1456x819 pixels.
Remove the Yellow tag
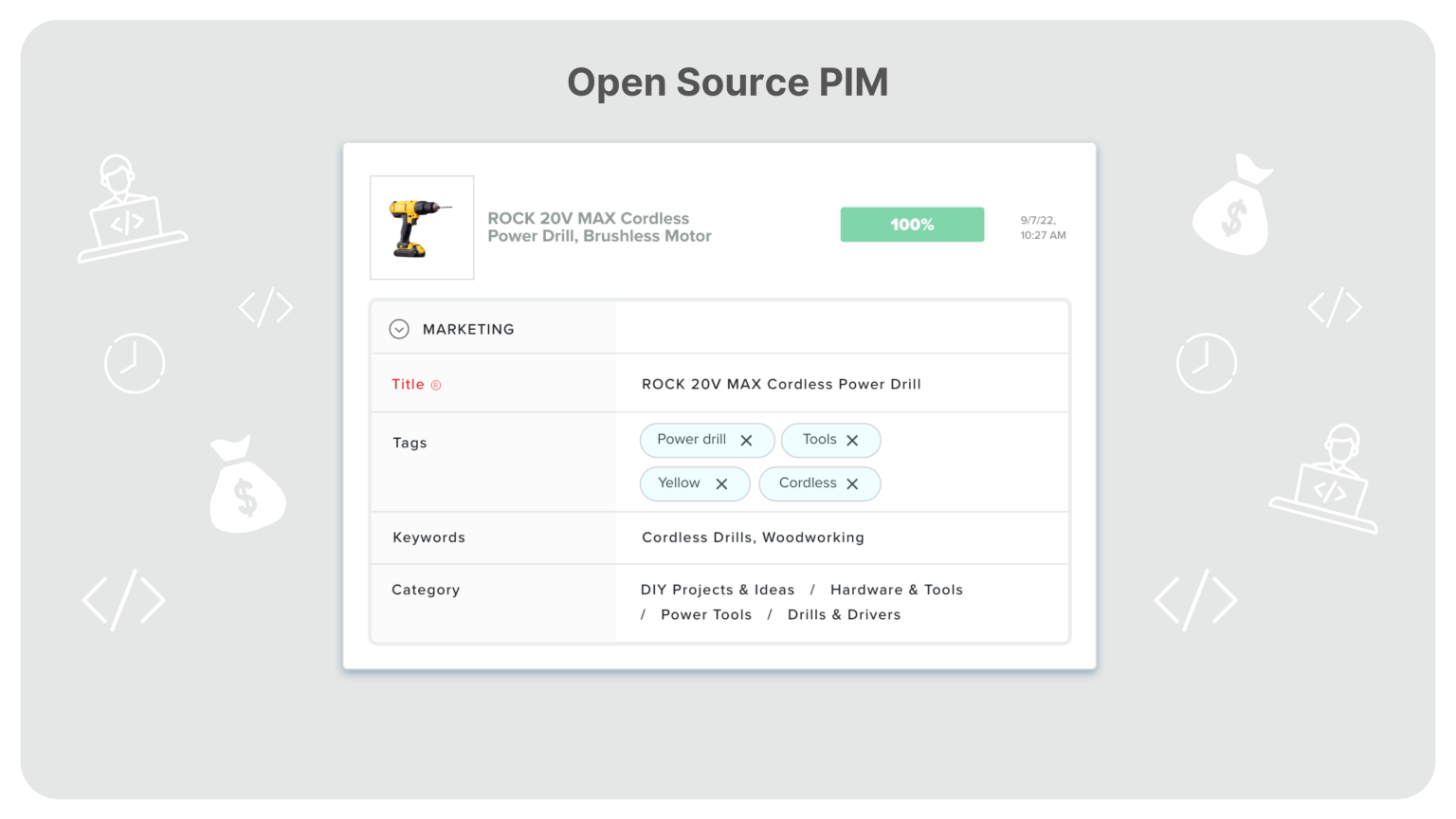[x=721, y=483]
